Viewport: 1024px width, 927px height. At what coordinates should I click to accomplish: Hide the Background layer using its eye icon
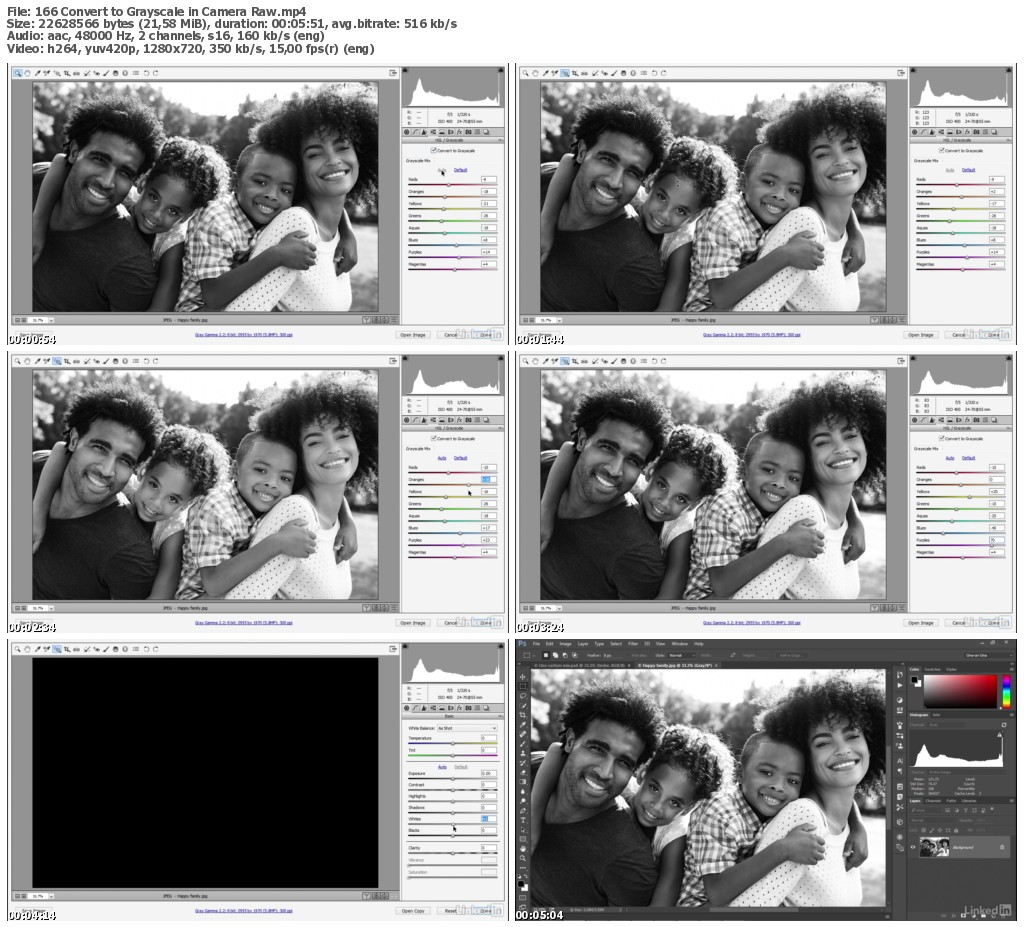tap(913, 847)
